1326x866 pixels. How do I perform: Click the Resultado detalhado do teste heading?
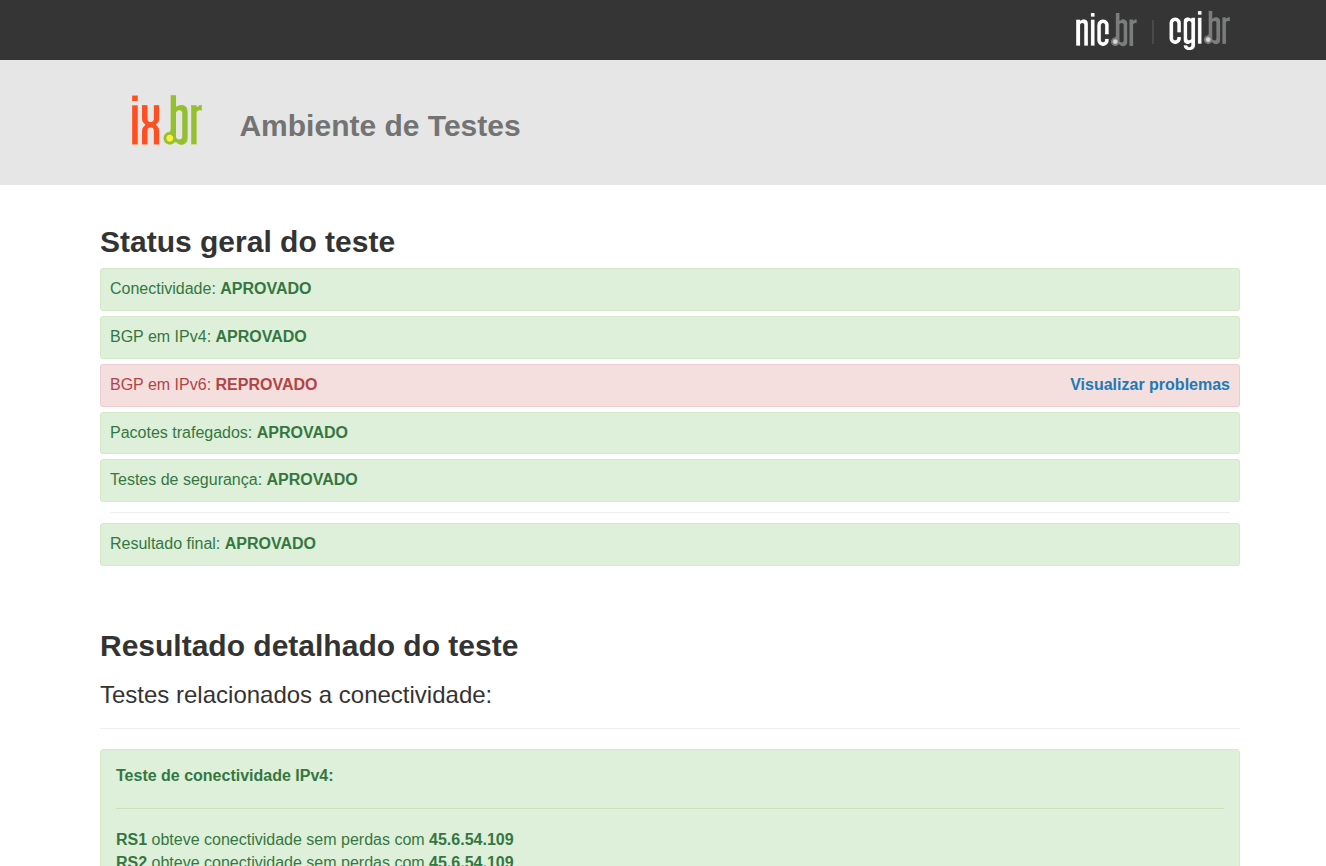[309, 646]
